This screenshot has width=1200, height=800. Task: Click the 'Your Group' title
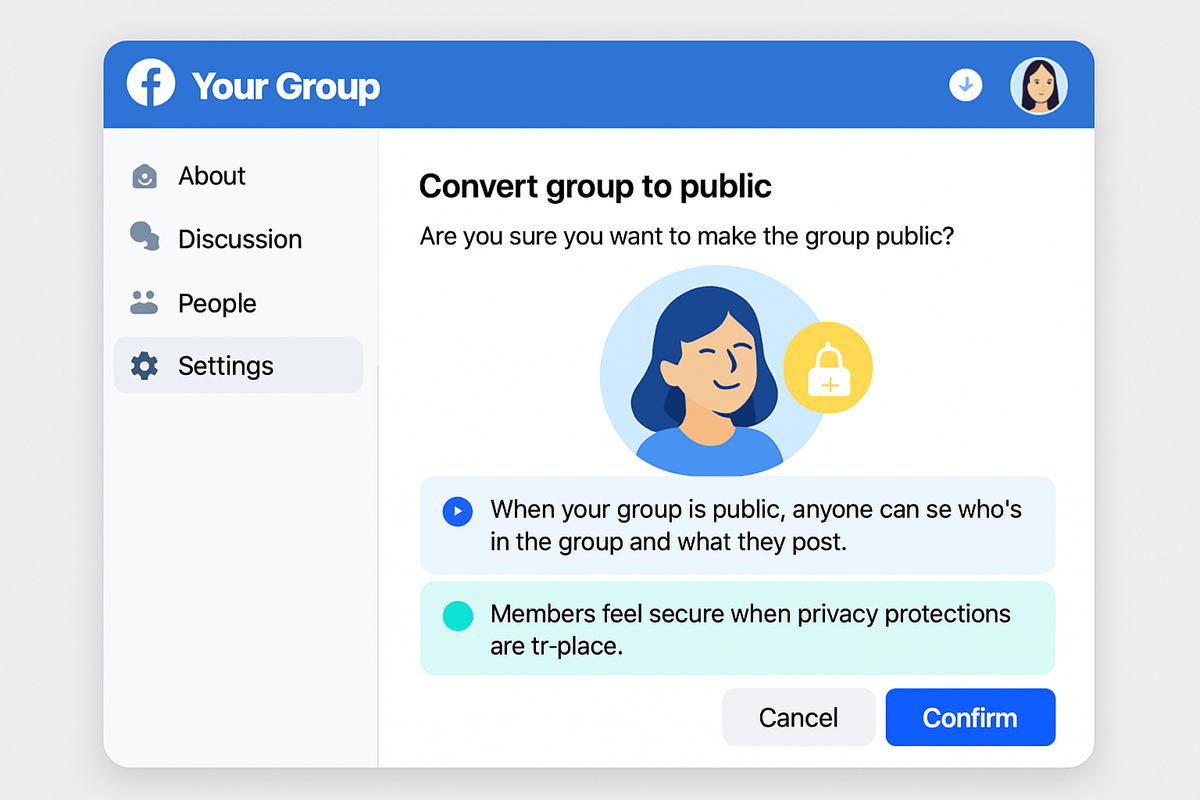286,86
